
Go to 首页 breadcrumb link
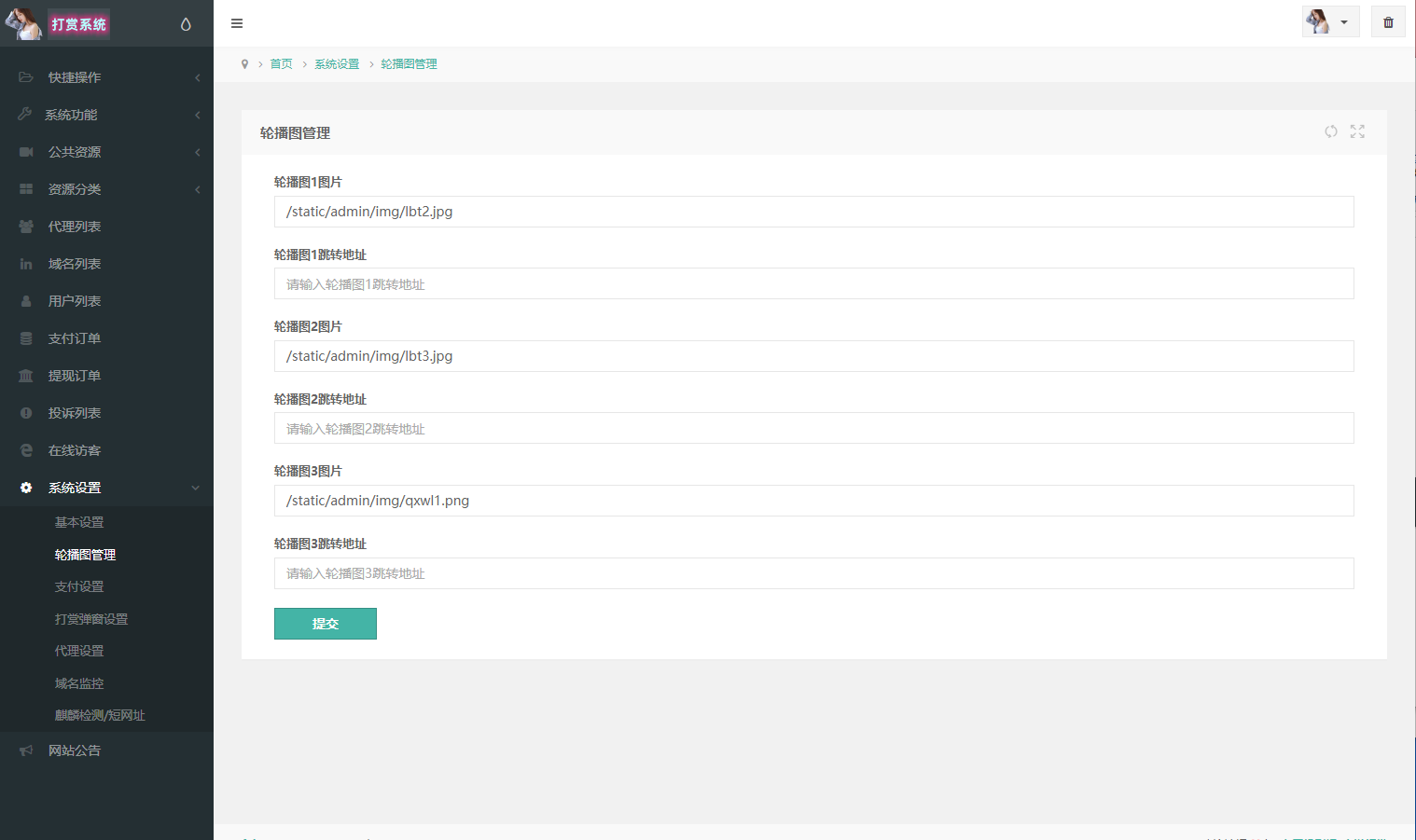click(x=281, y=64)
